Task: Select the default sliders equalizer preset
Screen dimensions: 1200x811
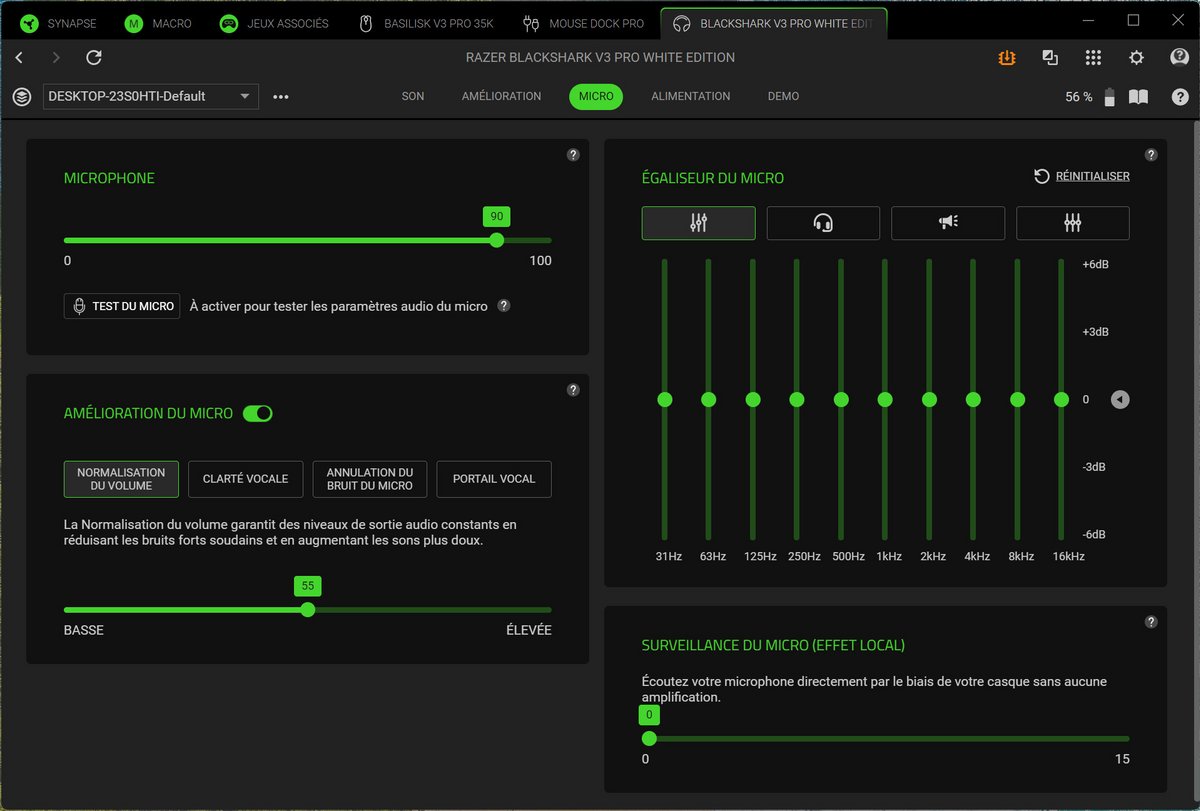Action: pos(699,223)
